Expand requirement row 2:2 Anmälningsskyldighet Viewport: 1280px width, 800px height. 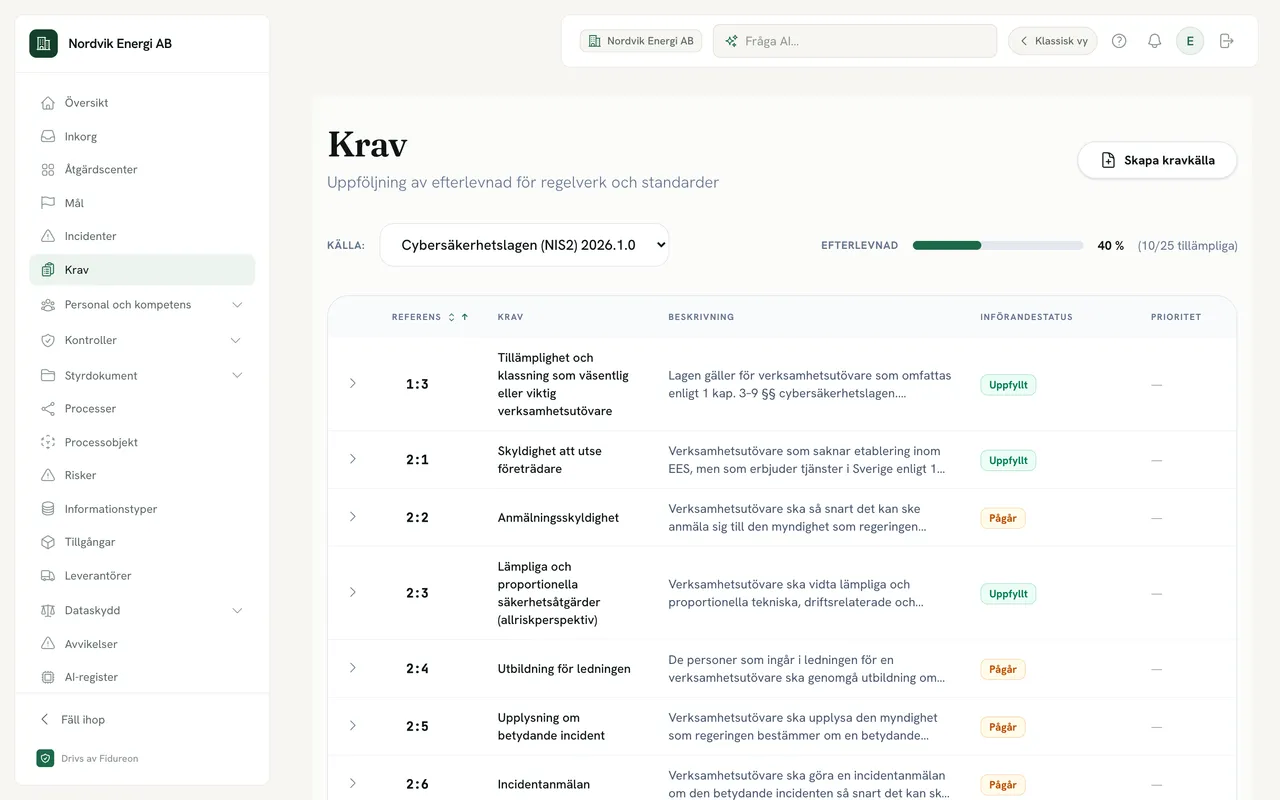[x=353, y=517]
